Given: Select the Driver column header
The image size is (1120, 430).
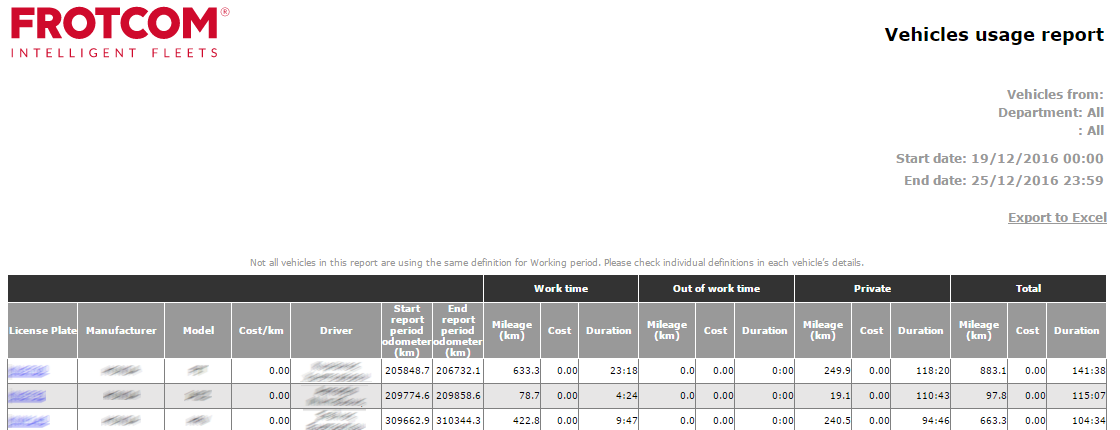Looking at the screenshot, I should point(336,330).
